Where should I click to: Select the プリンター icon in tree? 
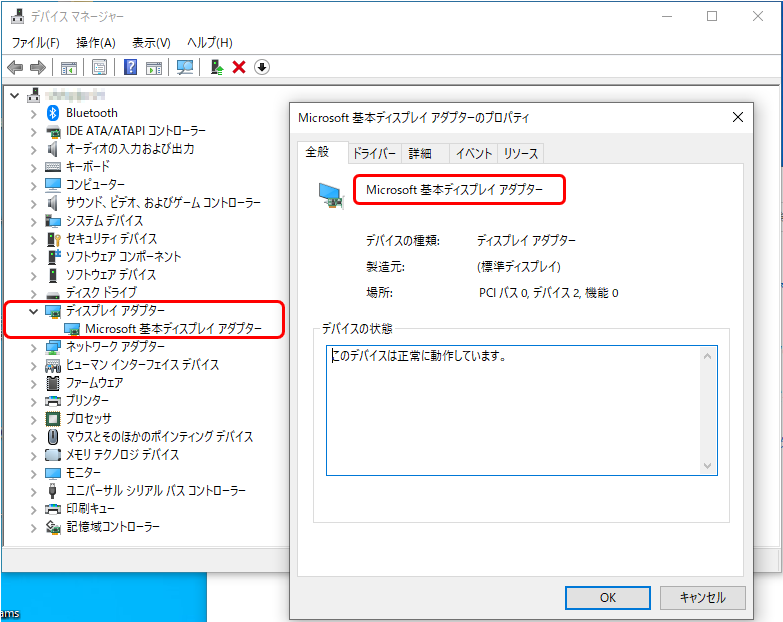(53, 401)
